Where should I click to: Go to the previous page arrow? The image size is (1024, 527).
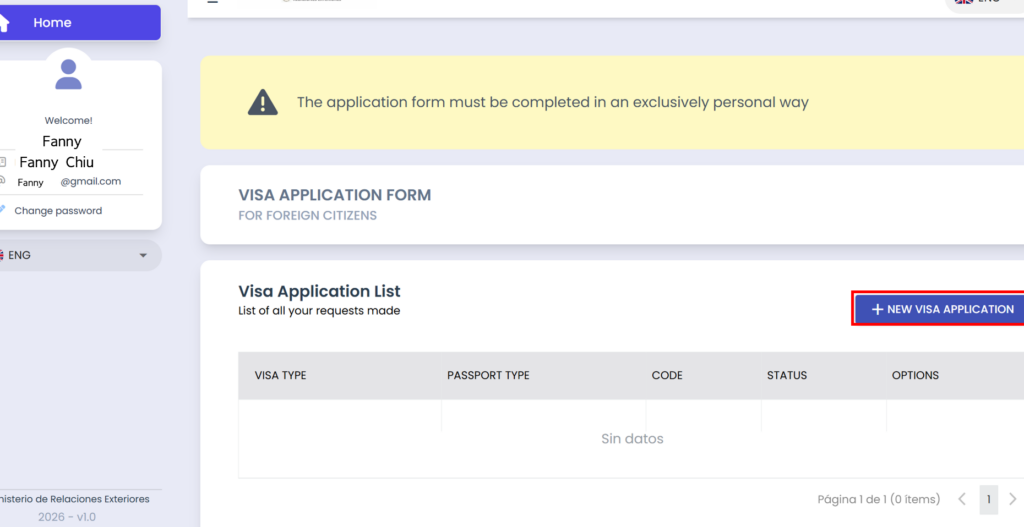(962, 499)
